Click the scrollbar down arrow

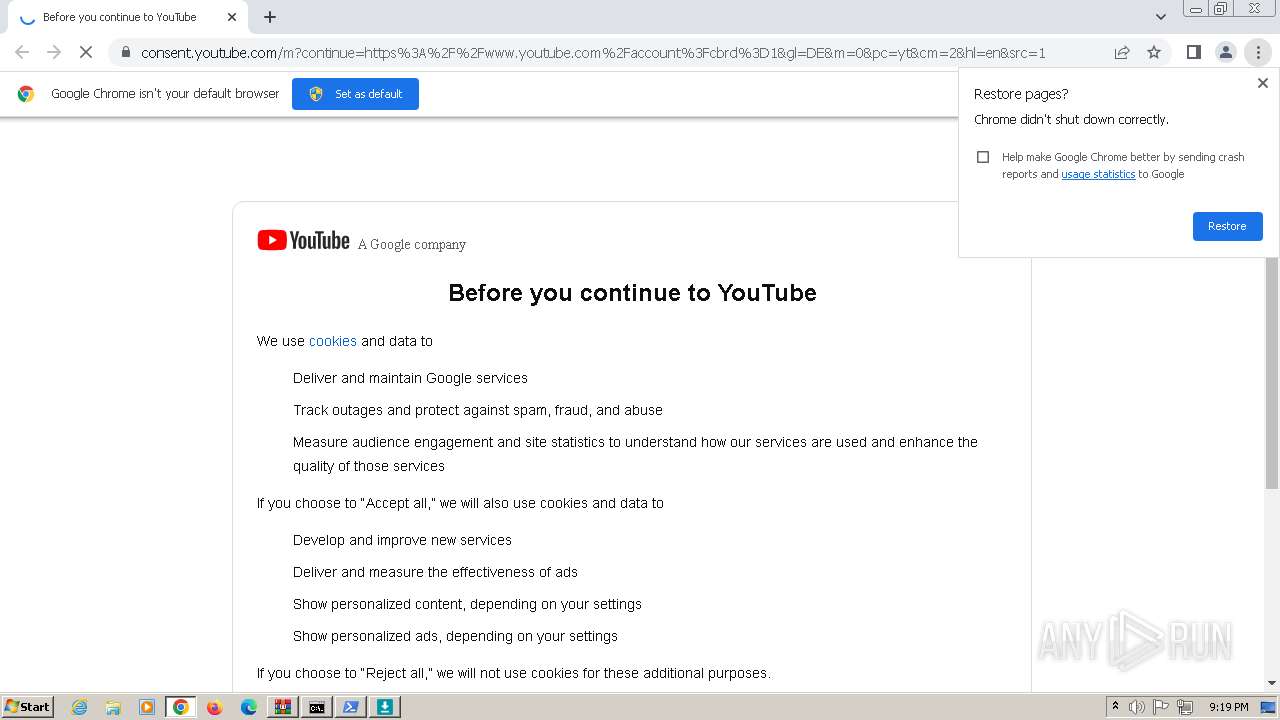(1272, 683)
